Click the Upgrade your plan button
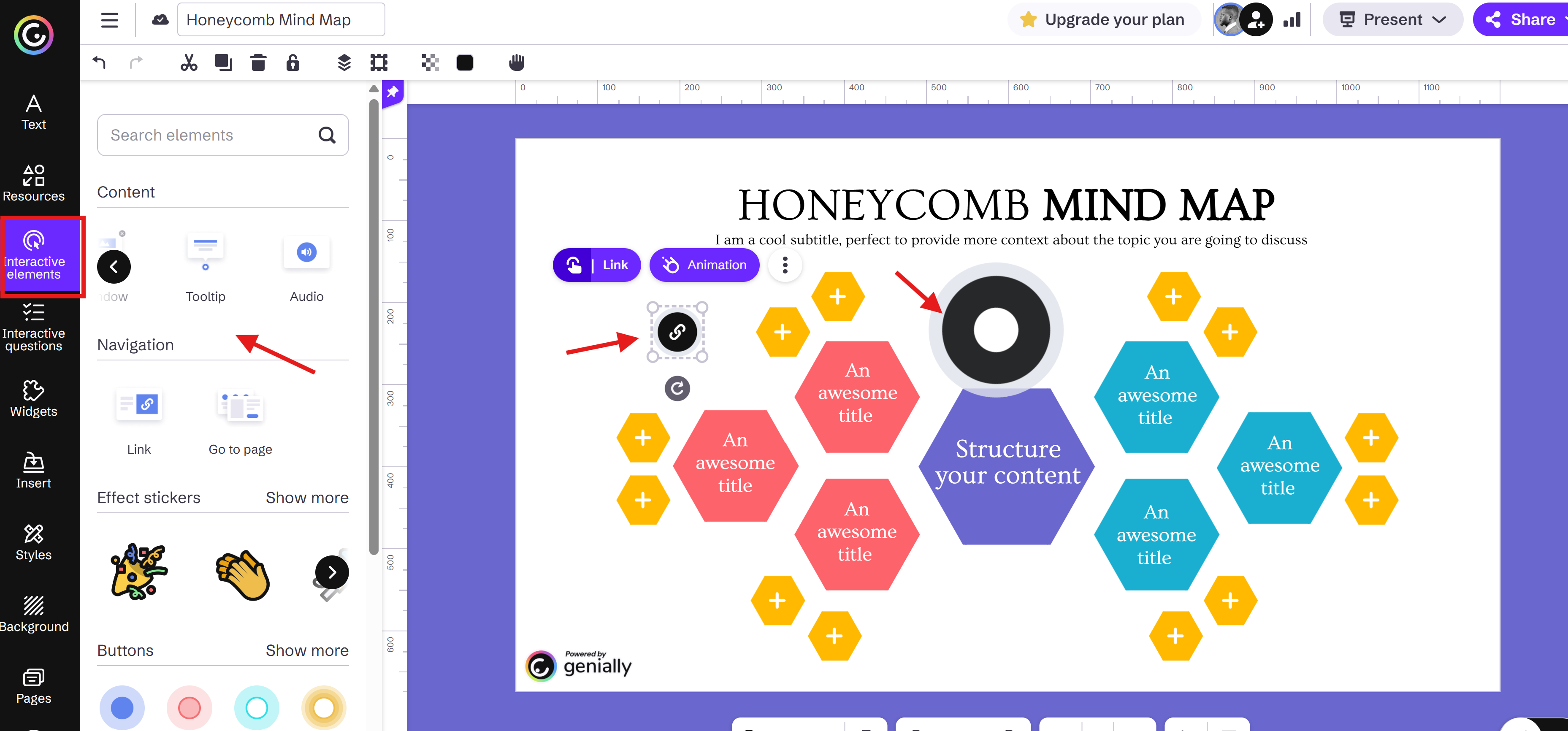1568x731 pixels. [1103, 19]
